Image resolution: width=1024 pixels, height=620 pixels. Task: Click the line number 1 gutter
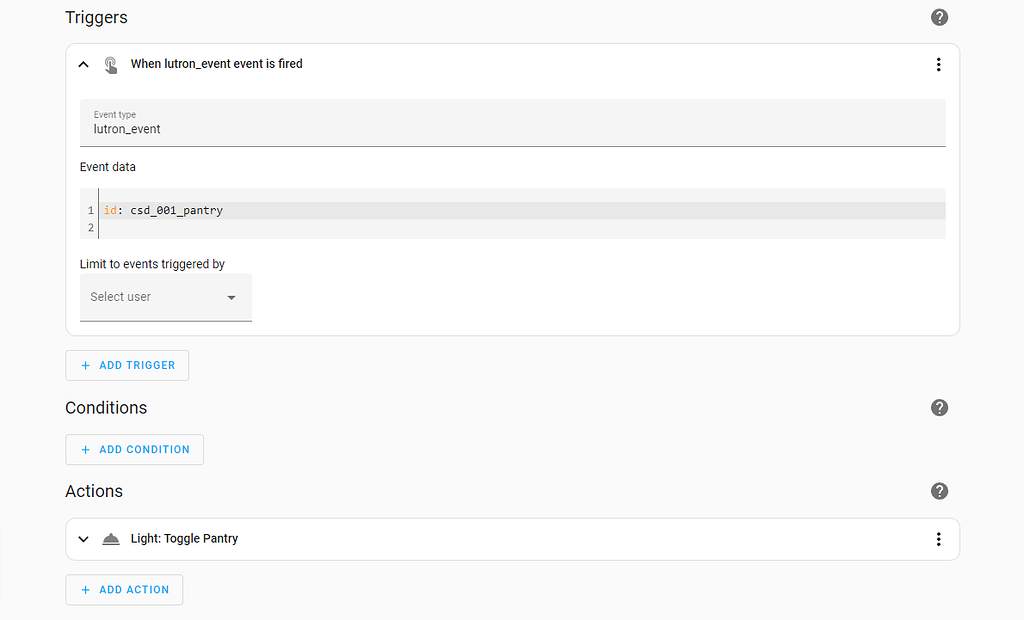pos(90,211)
